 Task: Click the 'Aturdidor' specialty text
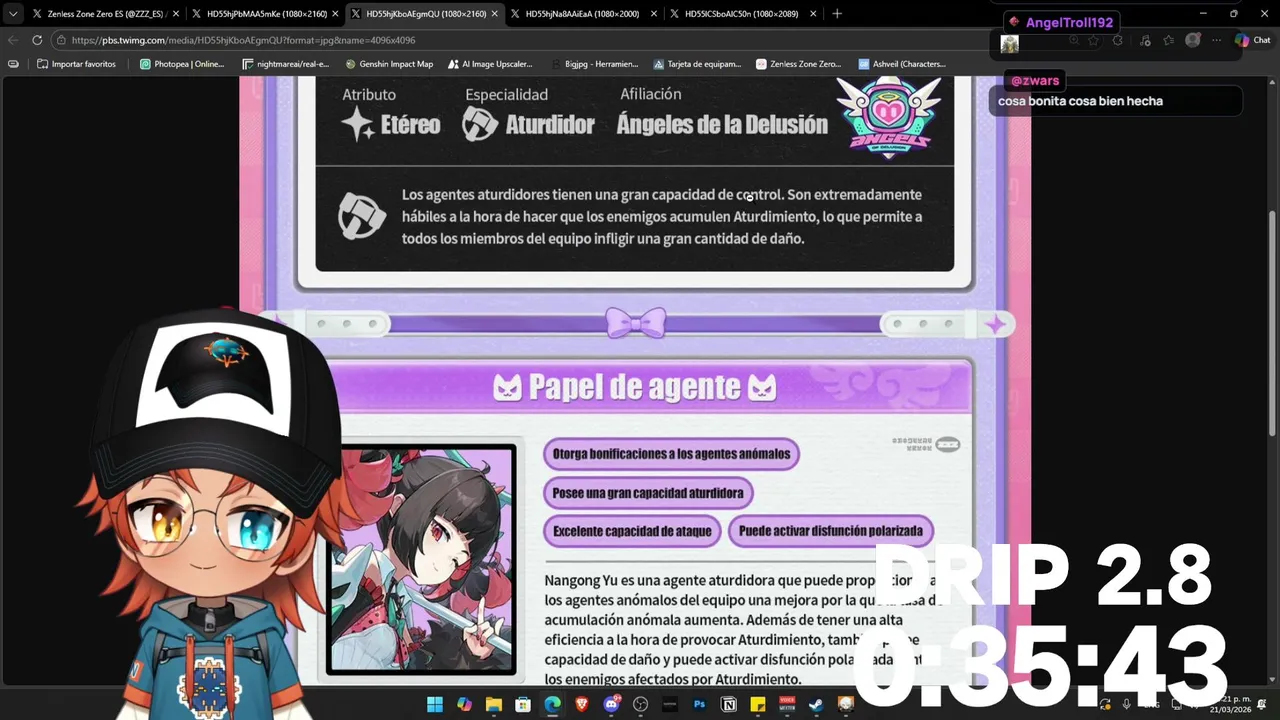pos(550,125)
